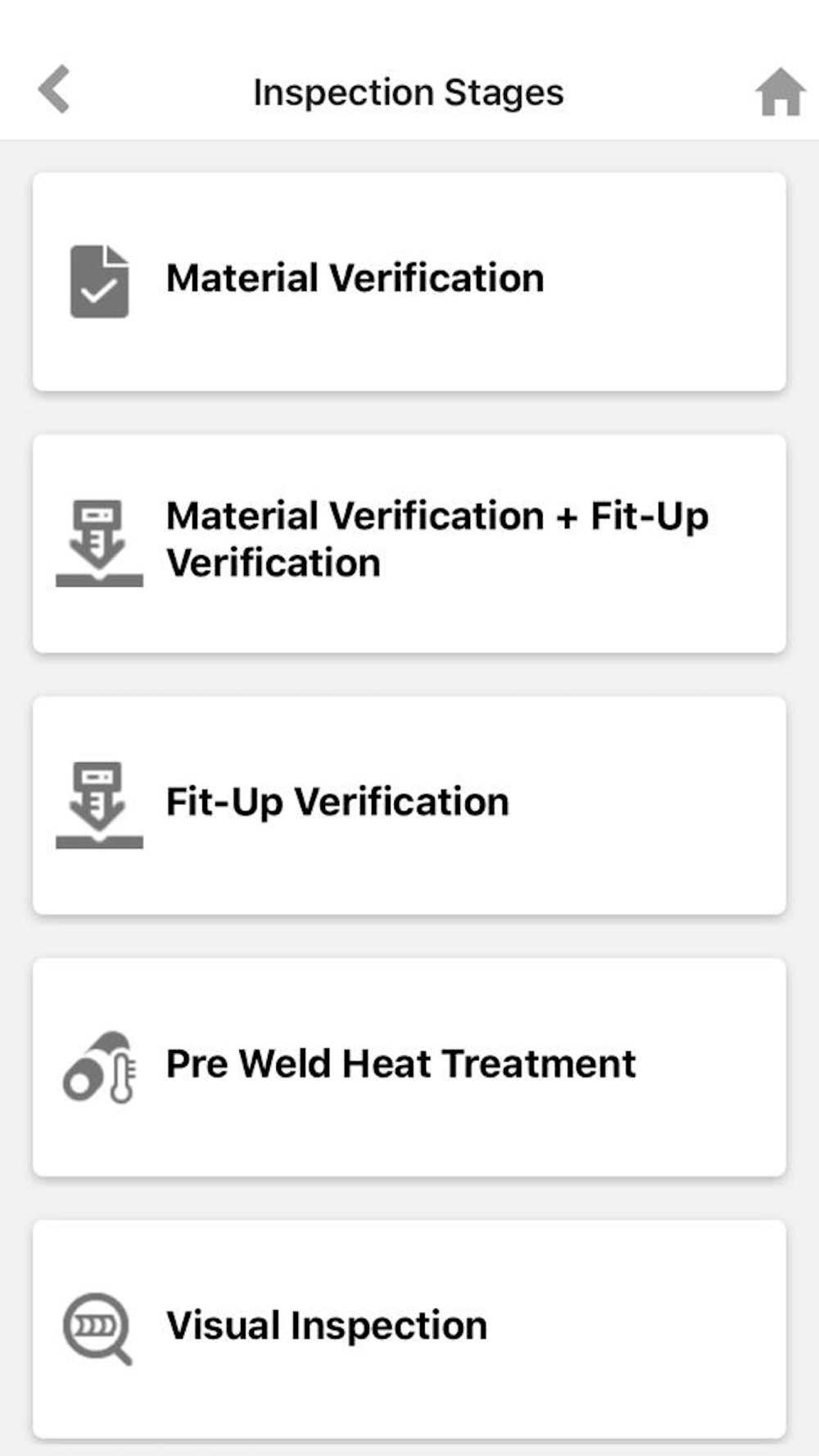Tap the home icon in the header
This screenshot has height=1456, width=819.
(781, 92)
